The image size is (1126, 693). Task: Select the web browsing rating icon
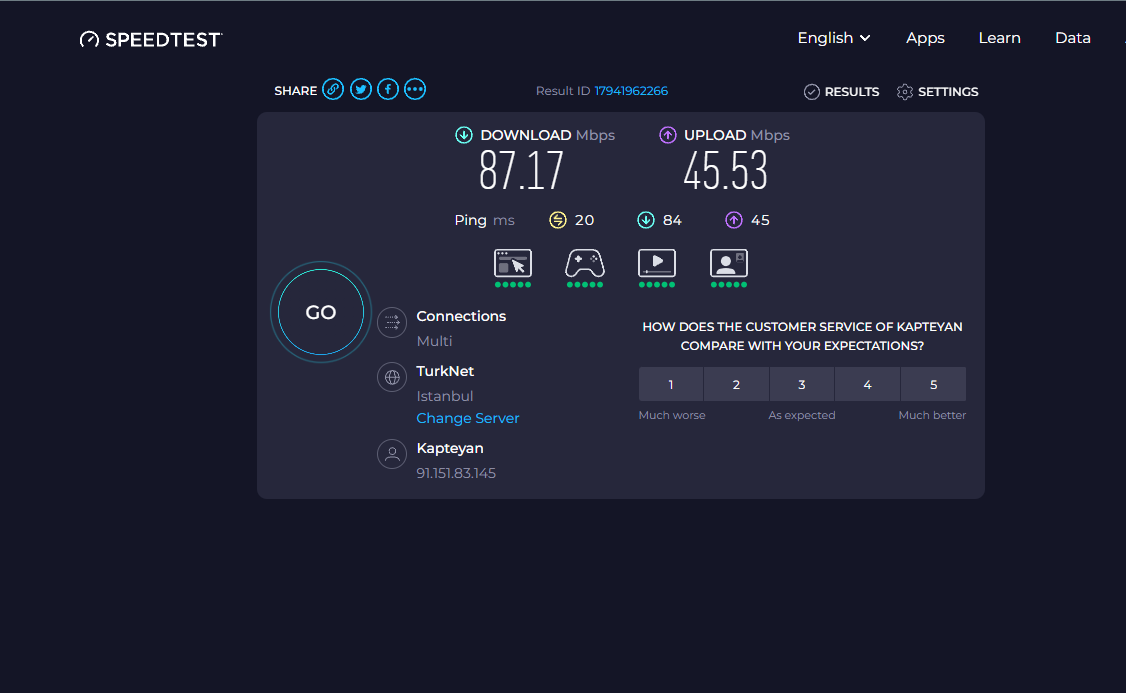513,268
